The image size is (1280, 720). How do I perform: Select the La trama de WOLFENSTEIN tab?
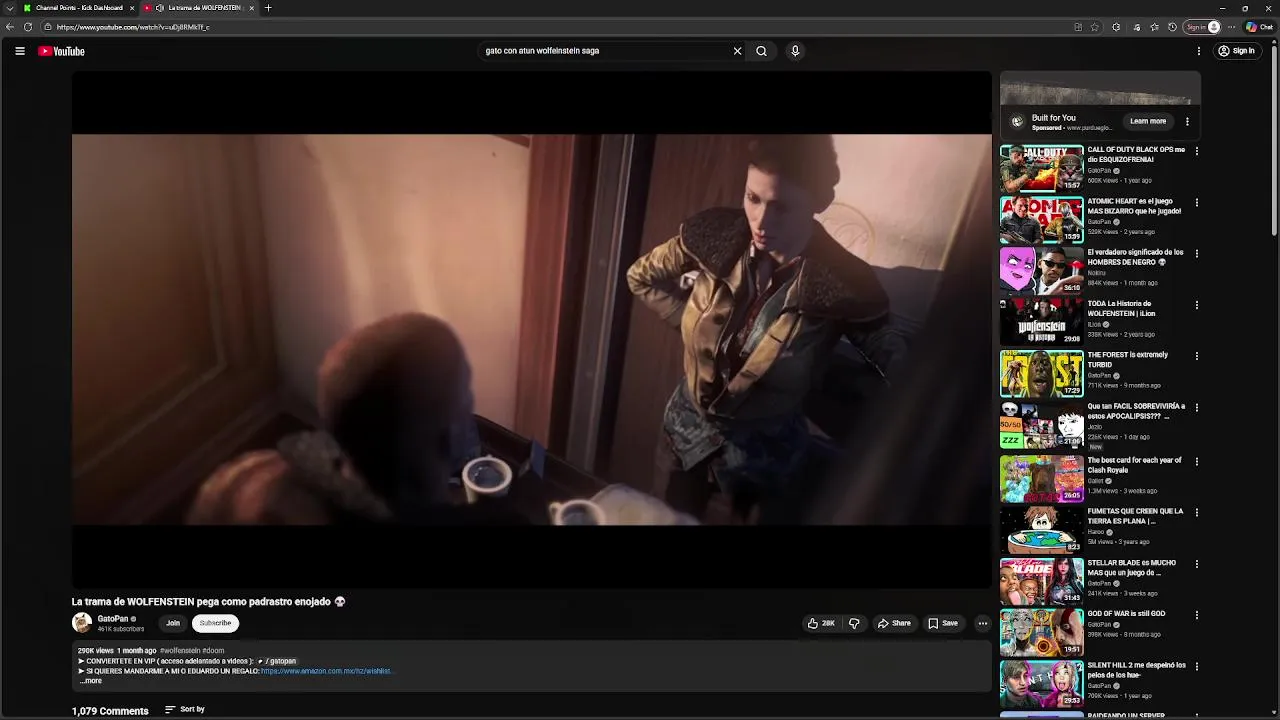click(199, 8)
